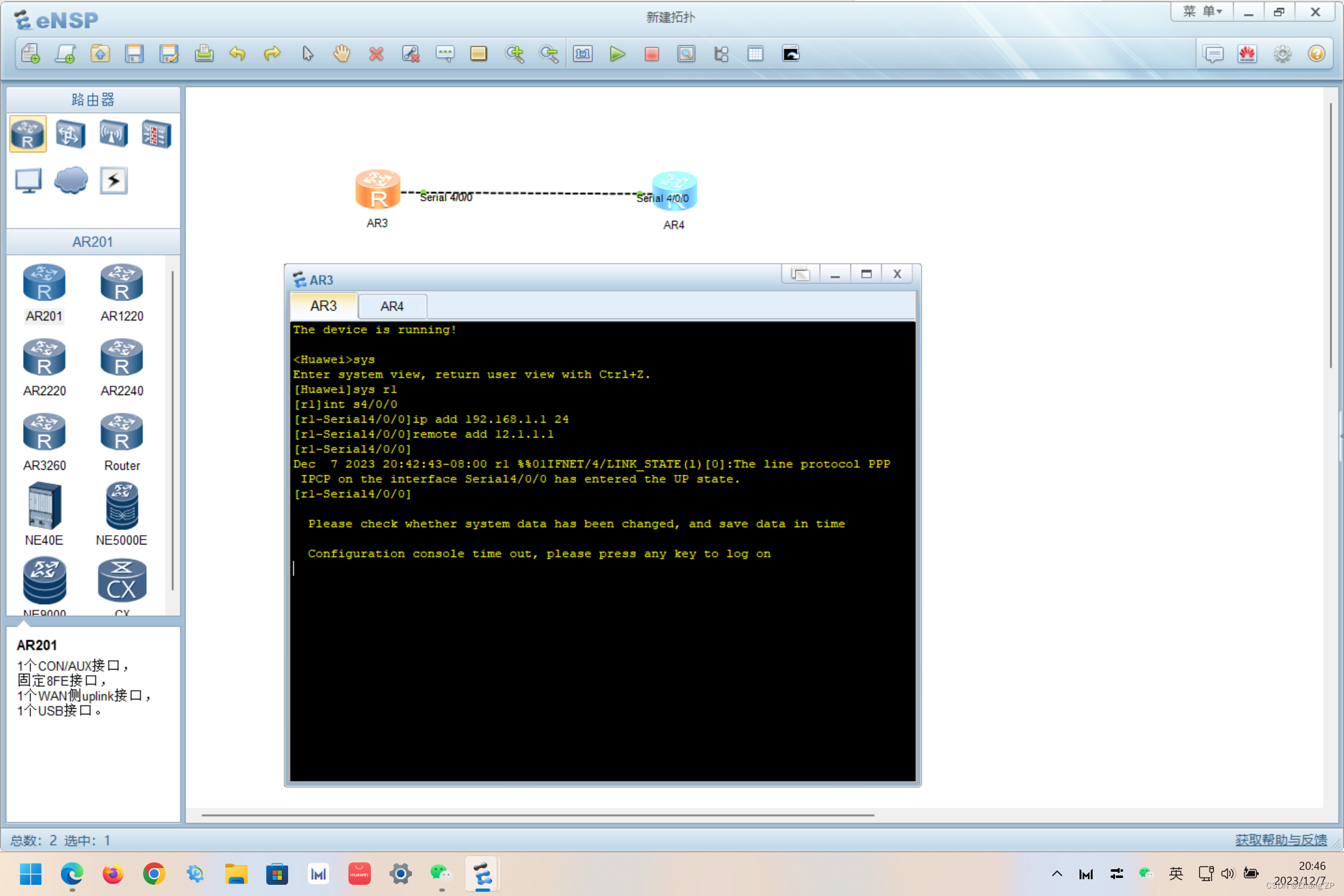The image size is (1344, 896).
Task: Start all devices with the green play button
Action: (x=617, y=54)
